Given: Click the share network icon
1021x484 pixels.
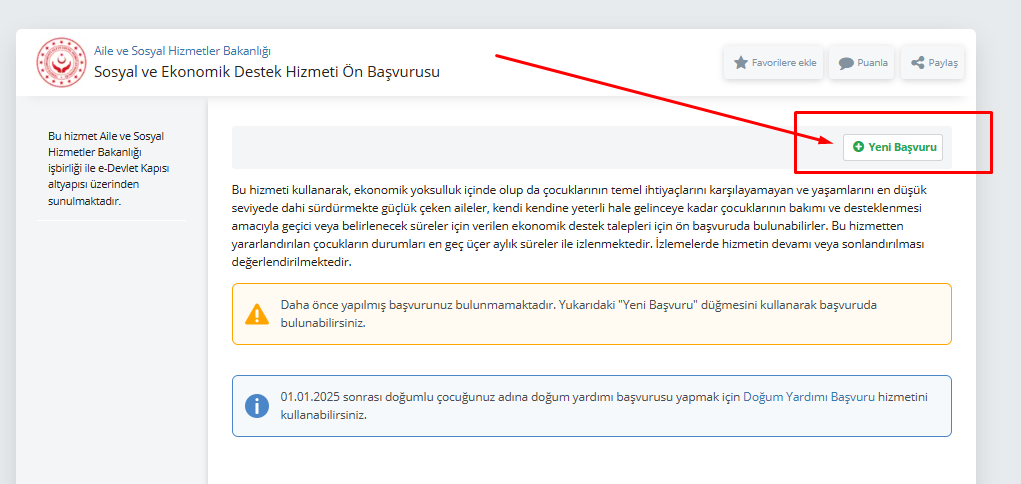Looking at the screenshot, I should (917, 63).
